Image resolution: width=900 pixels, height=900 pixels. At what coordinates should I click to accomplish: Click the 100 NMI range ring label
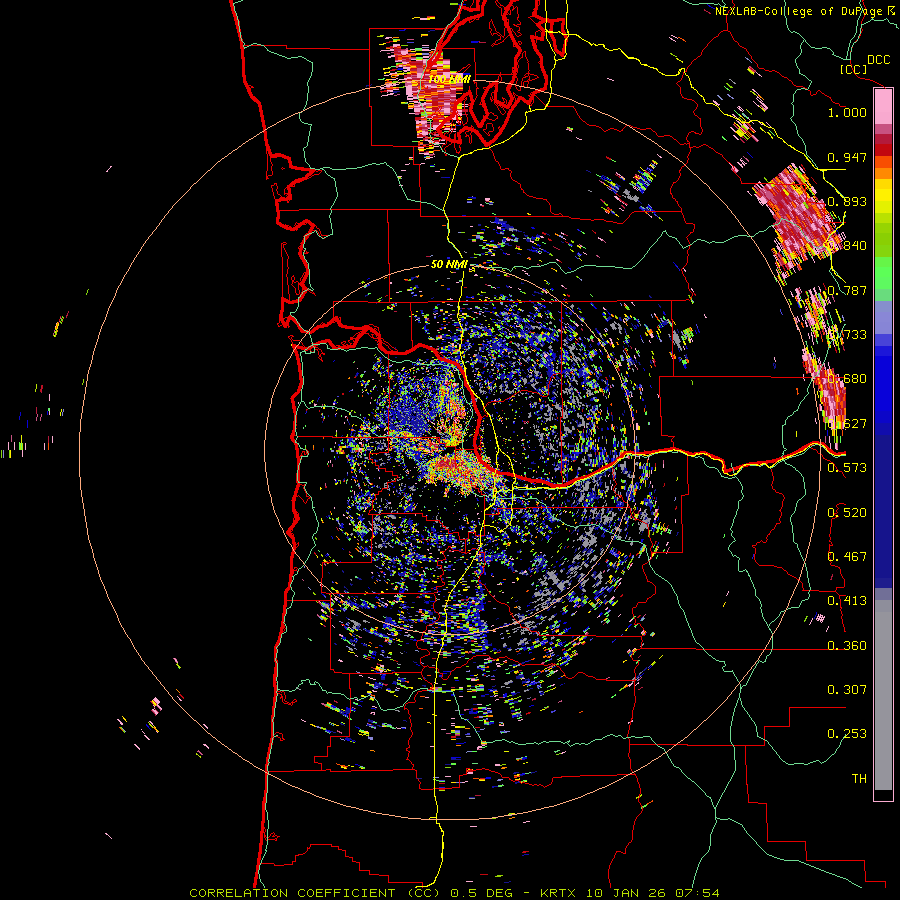tap(449, 79)
